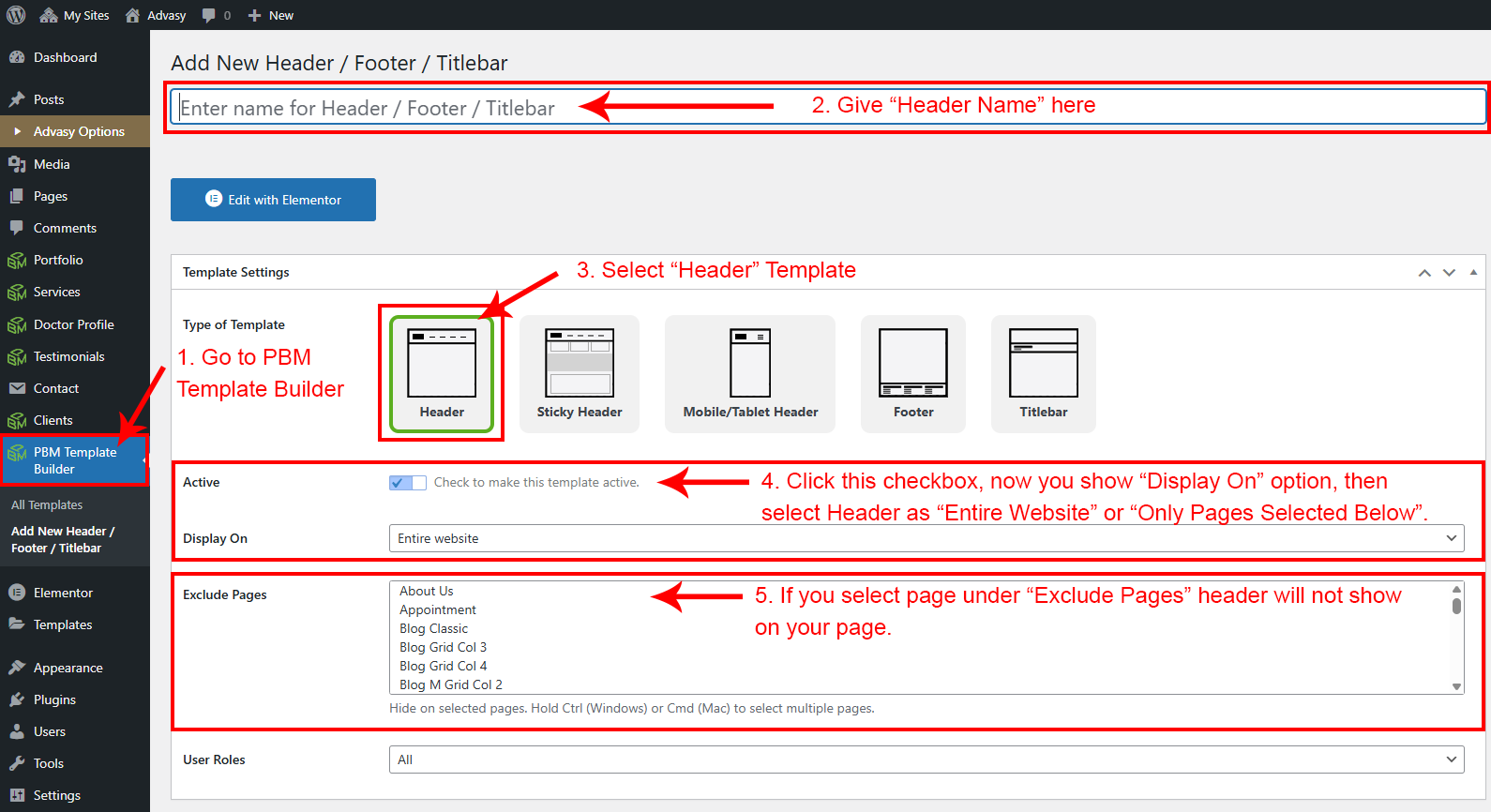
Task: Open the comments bubble icon in admin bar
Action: pos(209,15)
